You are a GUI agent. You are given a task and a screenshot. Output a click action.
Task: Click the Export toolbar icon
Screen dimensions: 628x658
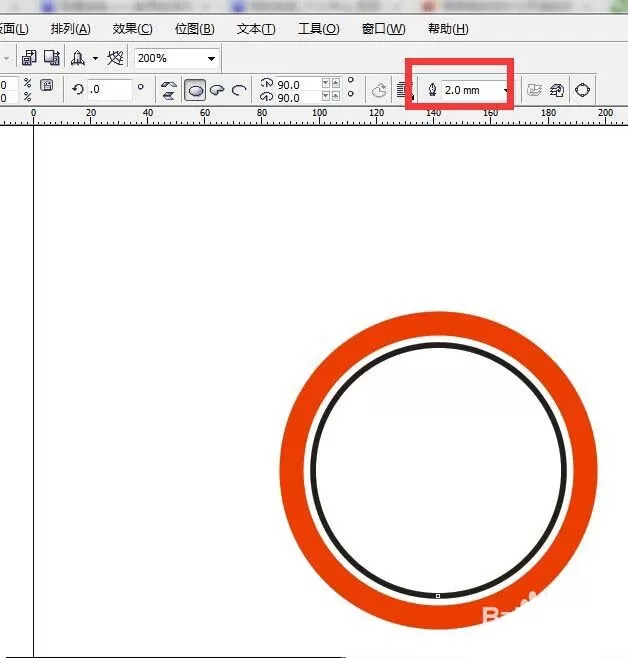point(52,57)
